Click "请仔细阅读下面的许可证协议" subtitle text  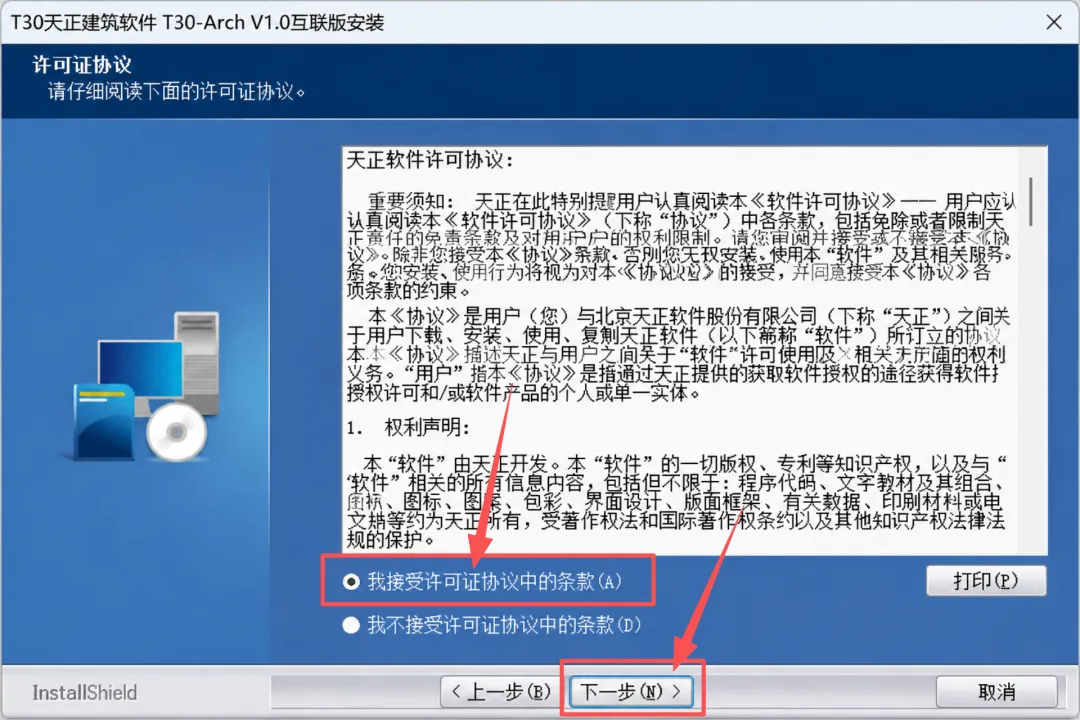(176, 92)
